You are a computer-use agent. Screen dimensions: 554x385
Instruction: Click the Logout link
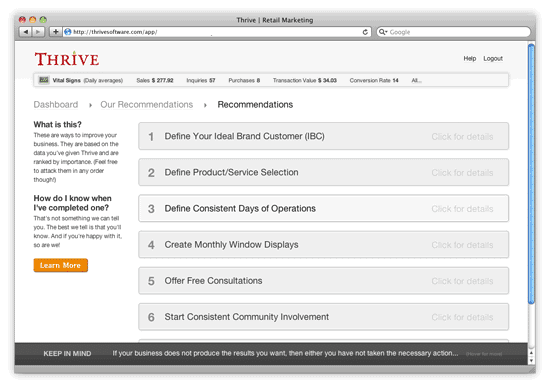[493, 59]
